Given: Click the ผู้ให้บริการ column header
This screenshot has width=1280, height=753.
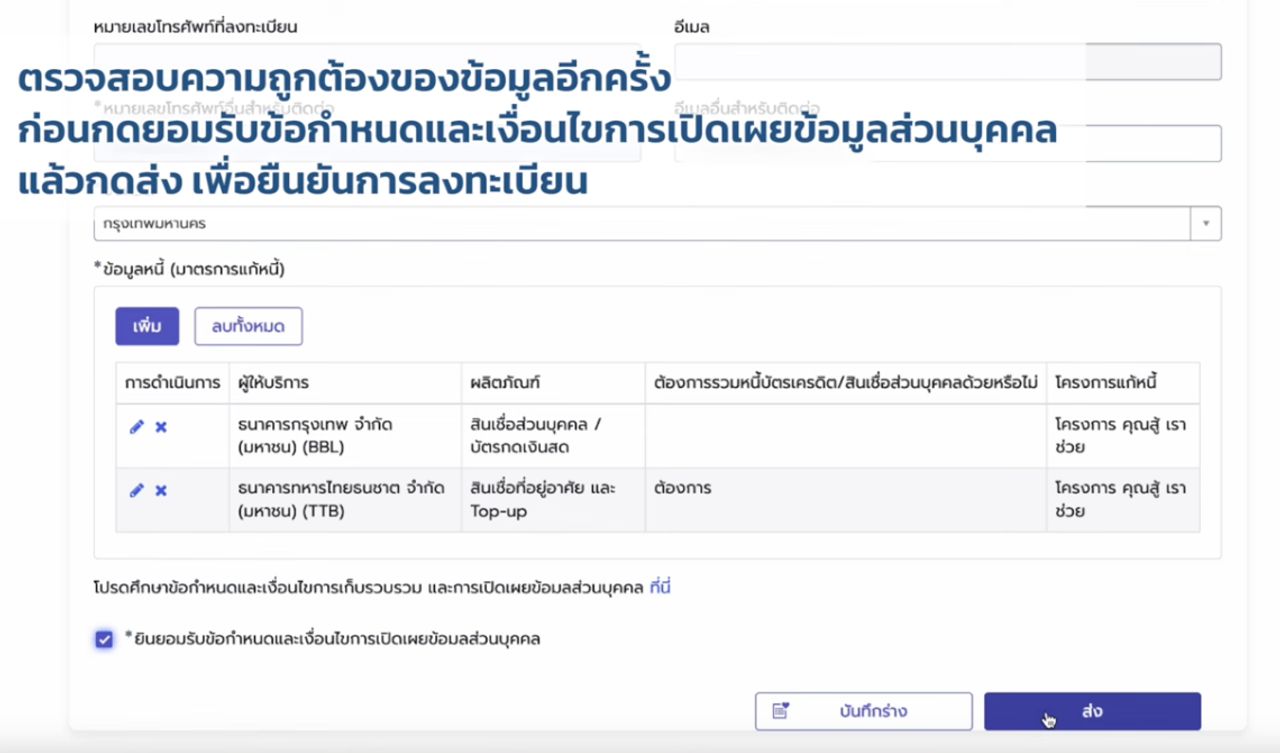Looking at the screenshot, I should coord(345,384).
